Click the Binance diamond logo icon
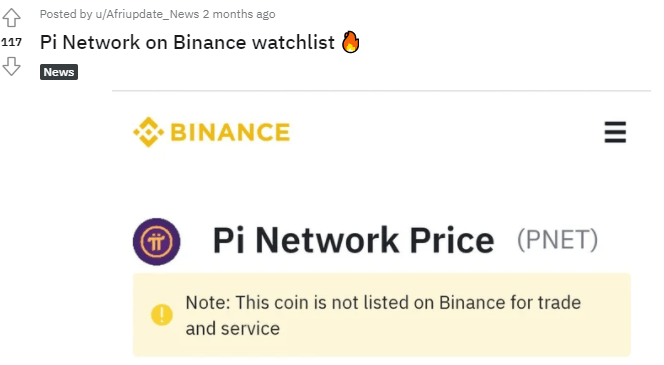Viewport: 664px width, 365px height. click(149, 132)
